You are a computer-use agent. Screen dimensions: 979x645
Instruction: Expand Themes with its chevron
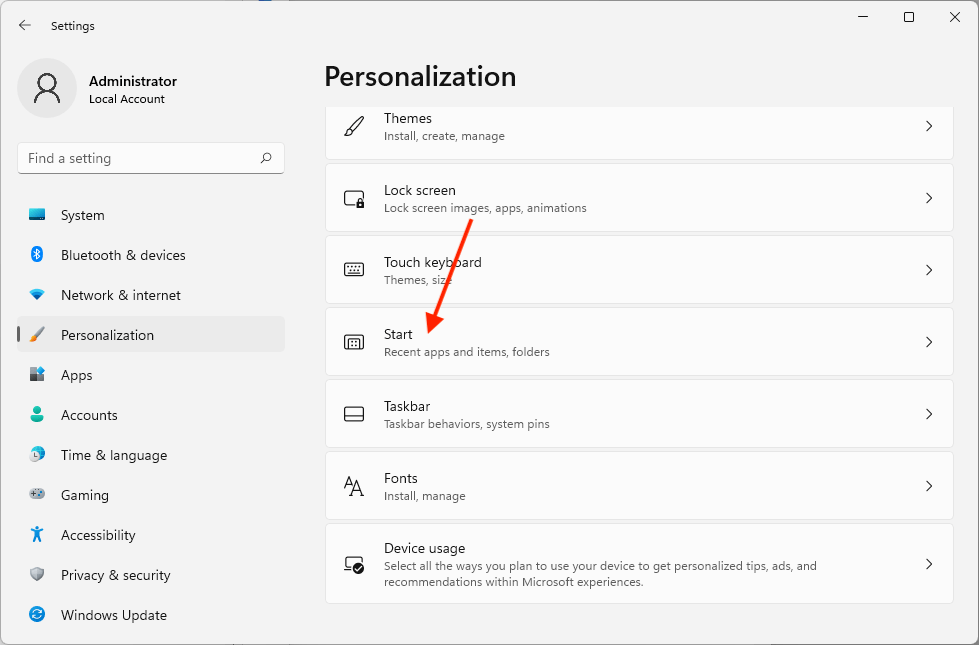pyautogui.click(x=929, y=126)
